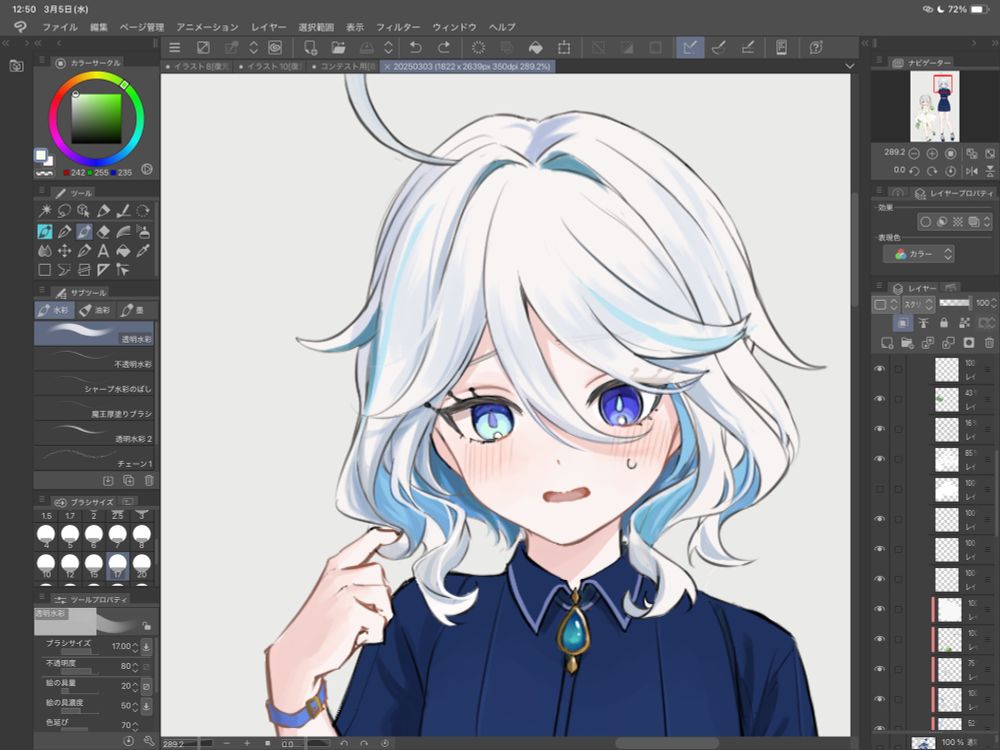Open the Clip Studio help icon

(815, 48)
